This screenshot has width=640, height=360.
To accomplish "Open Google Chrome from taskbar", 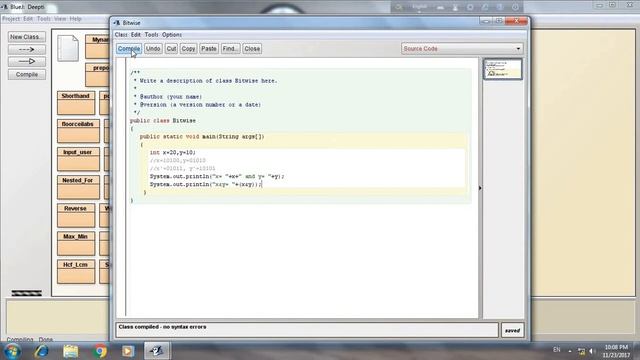I will [99, 351].
